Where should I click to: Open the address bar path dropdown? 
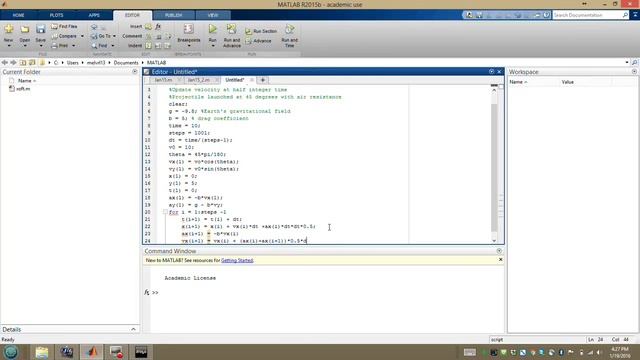click(627, 62)
